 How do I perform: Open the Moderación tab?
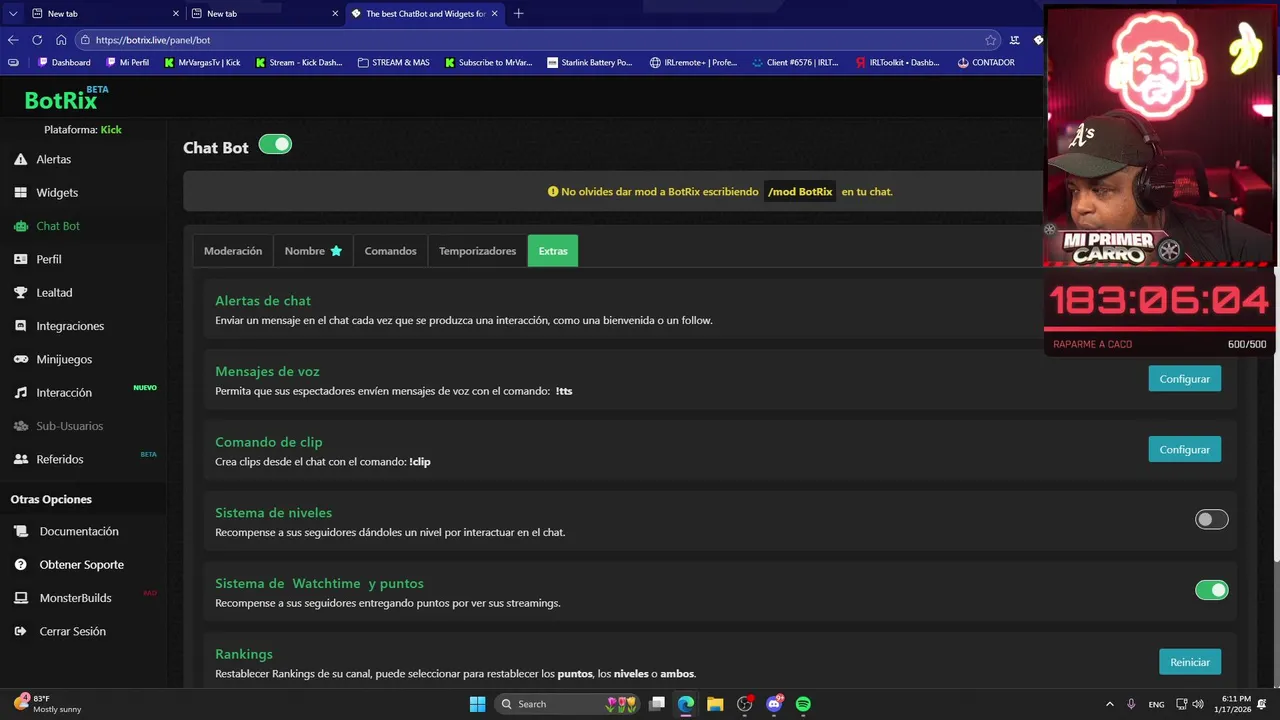pyautogui.click(x=233, y=251)
